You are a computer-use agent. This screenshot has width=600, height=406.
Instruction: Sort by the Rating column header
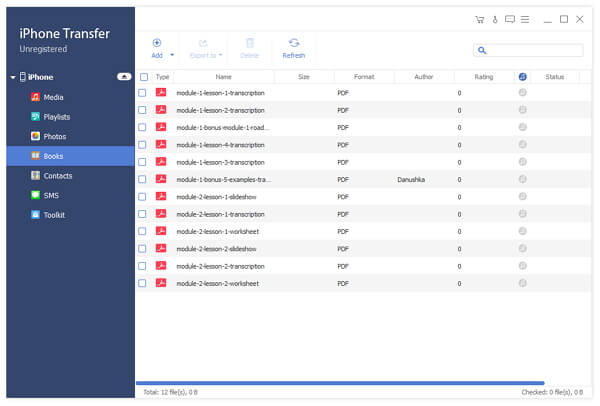pos(484,77)
